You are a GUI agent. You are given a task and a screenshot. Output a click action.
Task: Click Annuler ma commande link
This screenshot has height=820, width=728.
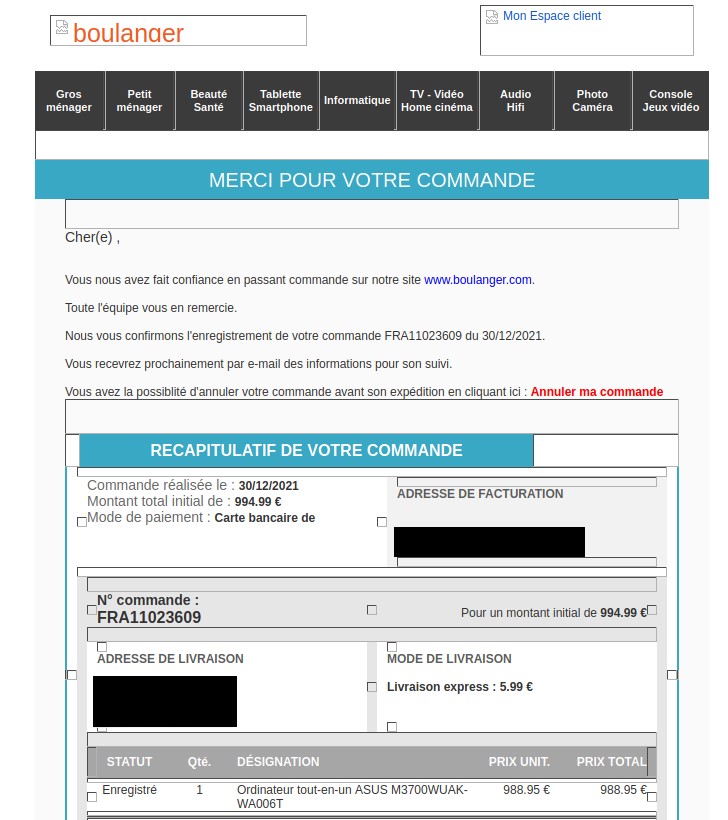click(x=597, y=392)
